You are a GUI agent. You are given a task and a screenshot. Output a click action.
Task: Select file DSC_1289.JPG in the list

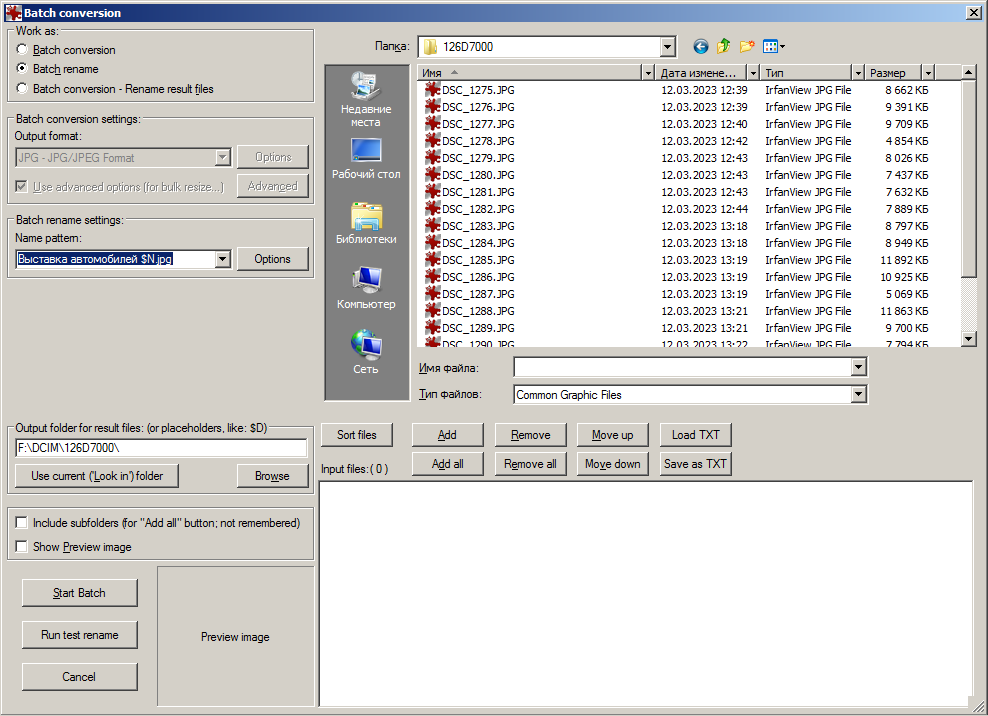(478, 328)
